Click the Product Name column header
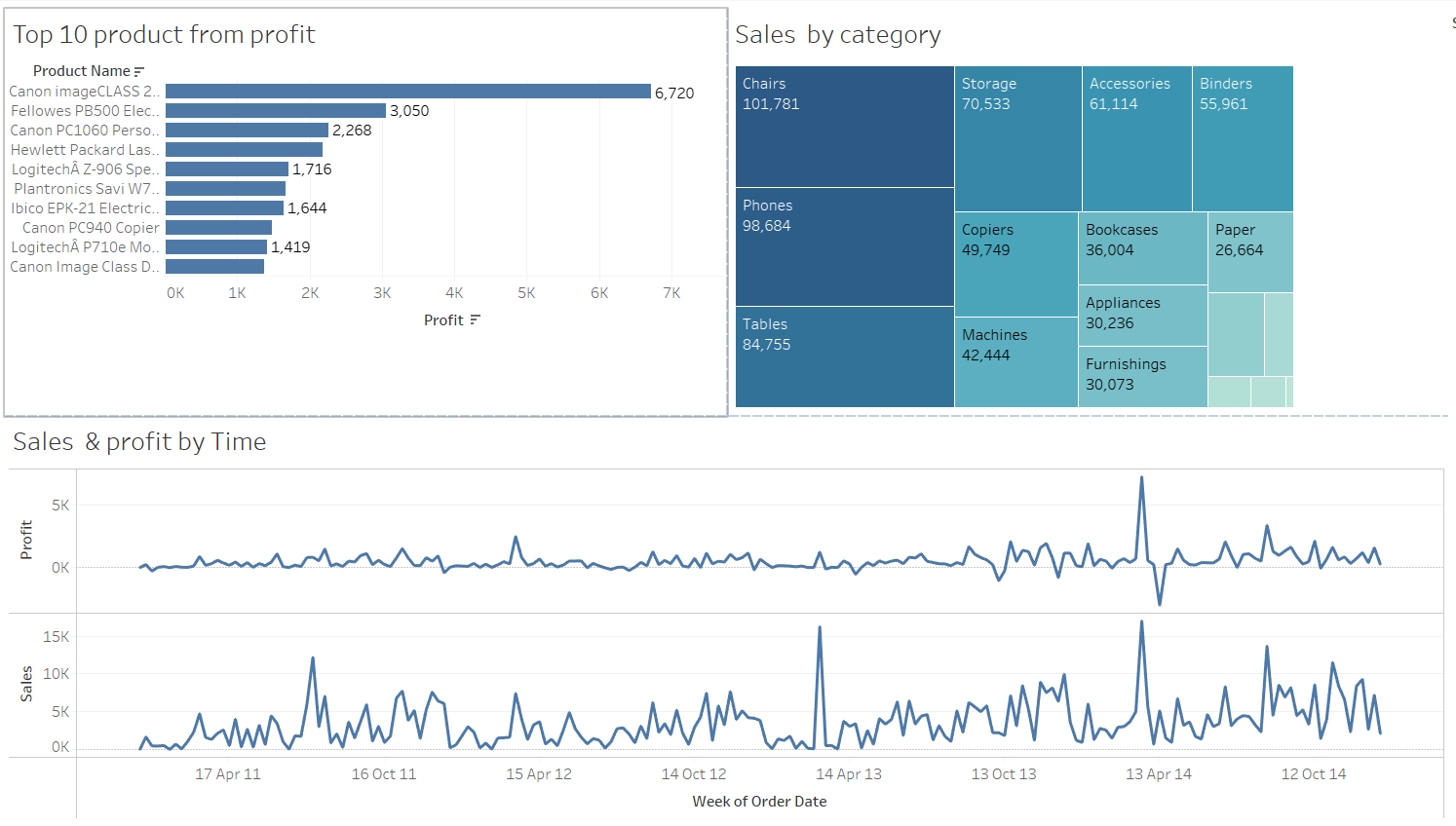The width and height of the screenshot is (1456, 826). click(x=81, y=71)
